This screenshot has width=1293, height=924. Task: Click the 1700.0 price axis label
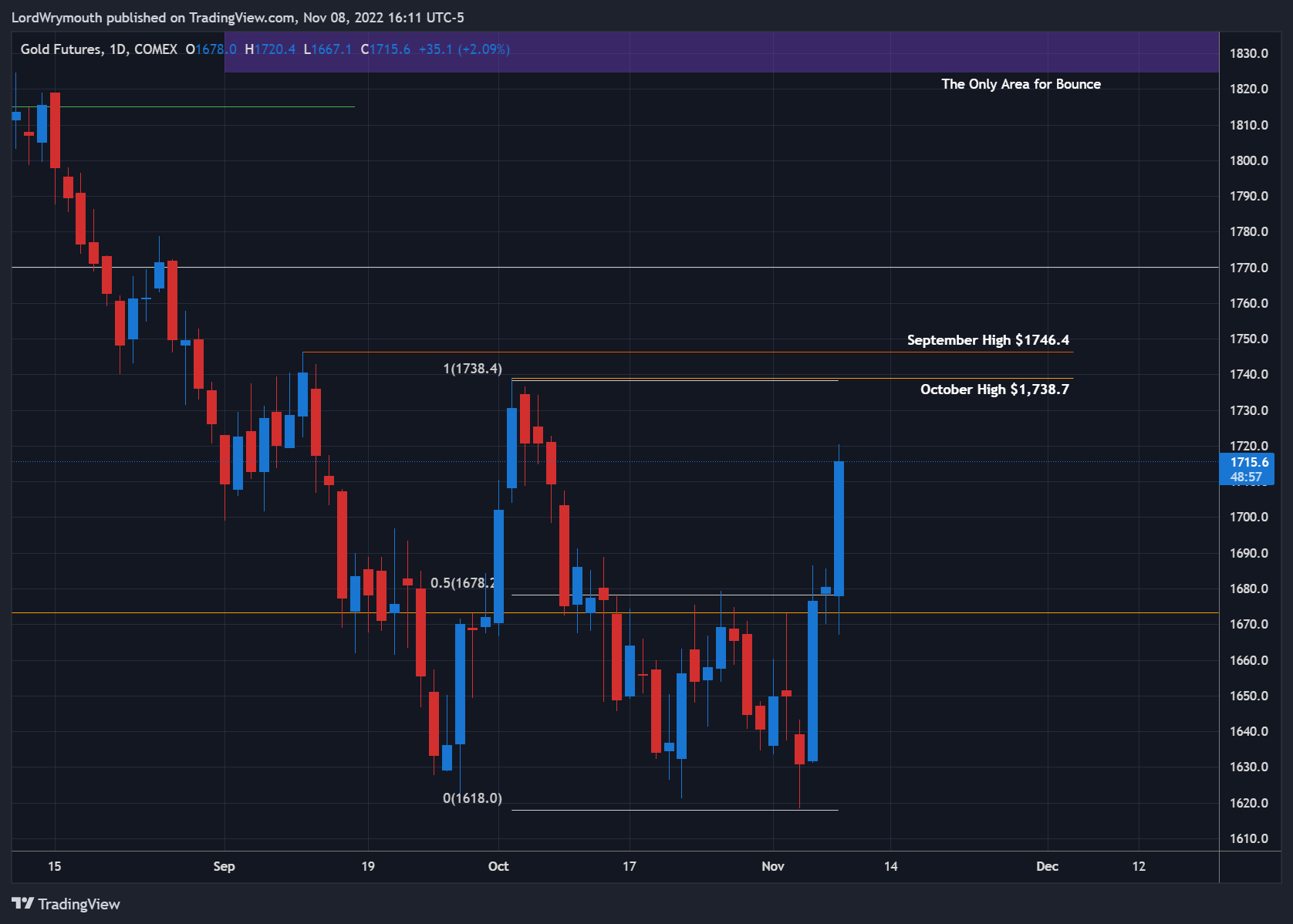[x=1249, y=517]
